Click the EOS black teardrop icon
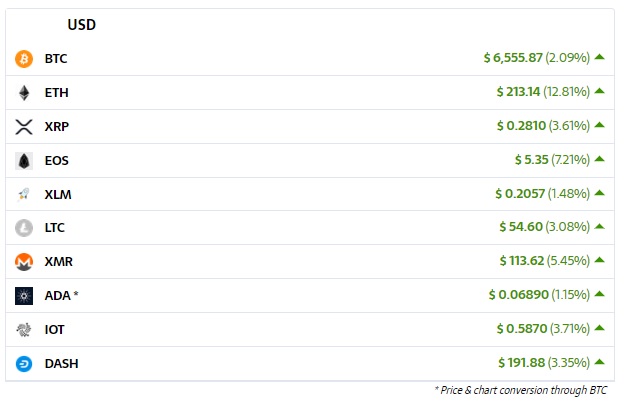Image resolution: width=624 pixels, height=402 pixels. pyautogui.click(x=24, y=161)
